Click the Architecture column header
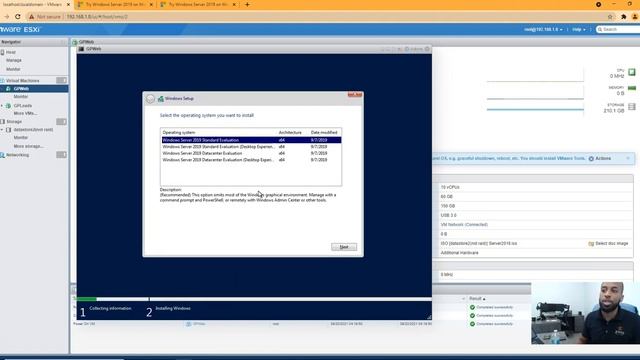Viewport: 640px width, 360px height. (x=290, y=133)
